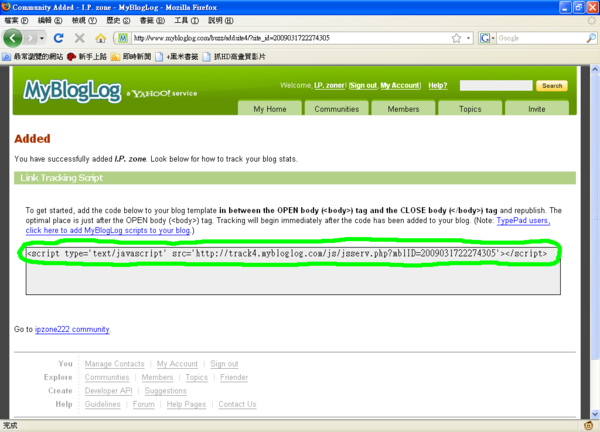Open the 新手上路 bookmark
Screen dimensions: 600x432
(x=87, y=57)
